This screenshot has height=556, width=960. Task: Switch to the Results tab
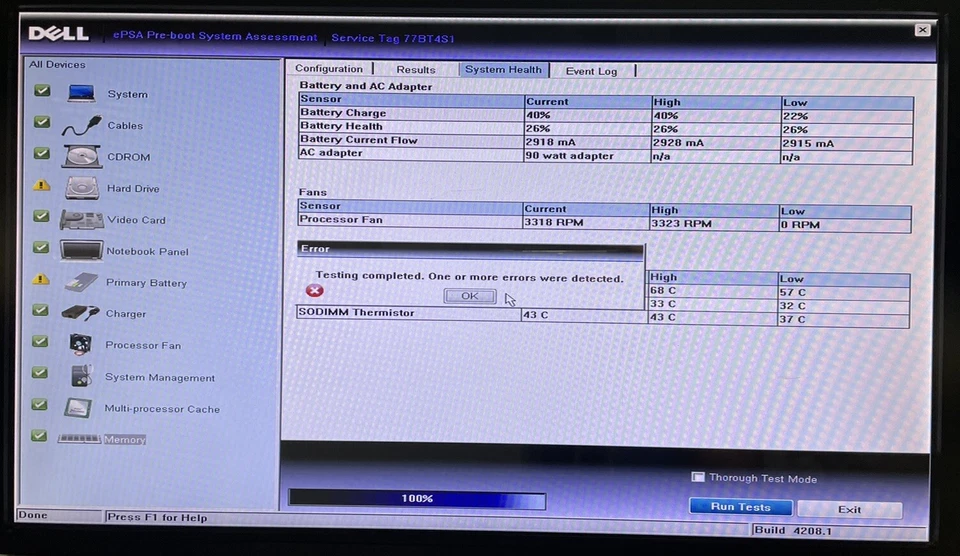click(x=416, y=70)
